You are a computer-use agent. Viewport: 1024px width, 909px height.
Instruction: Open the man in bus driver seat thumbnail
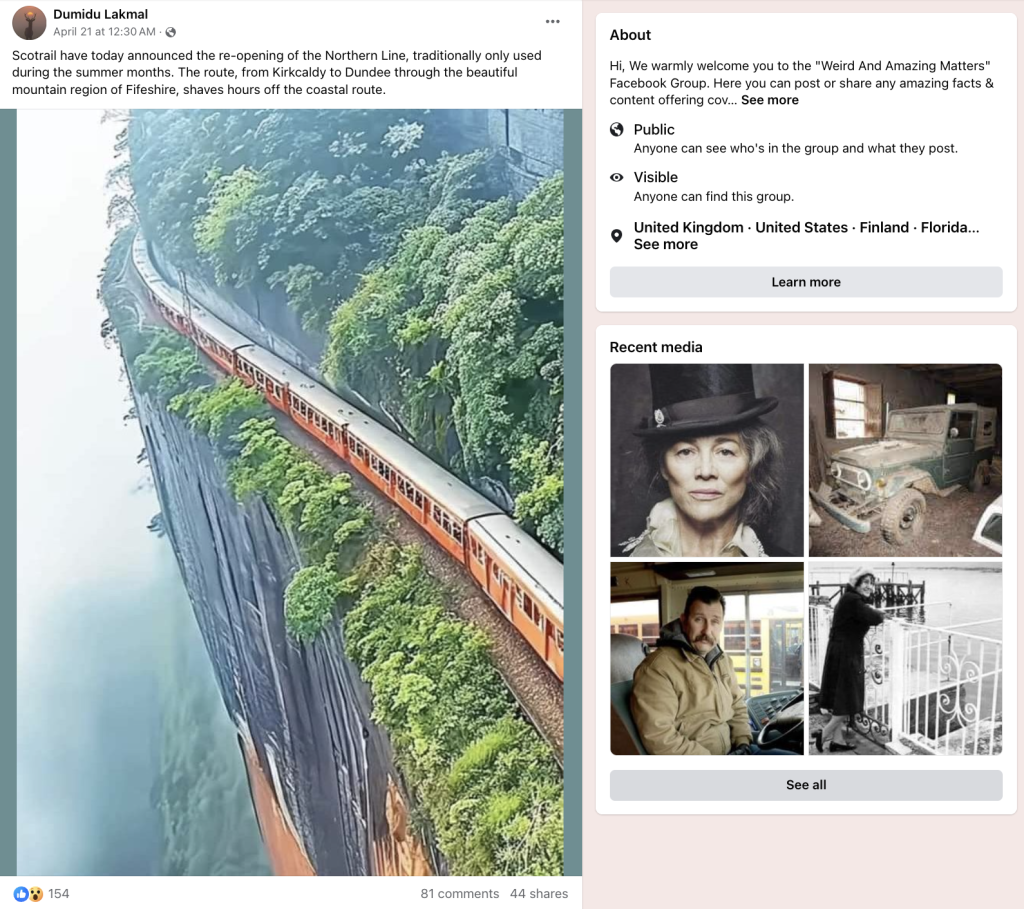707,658
